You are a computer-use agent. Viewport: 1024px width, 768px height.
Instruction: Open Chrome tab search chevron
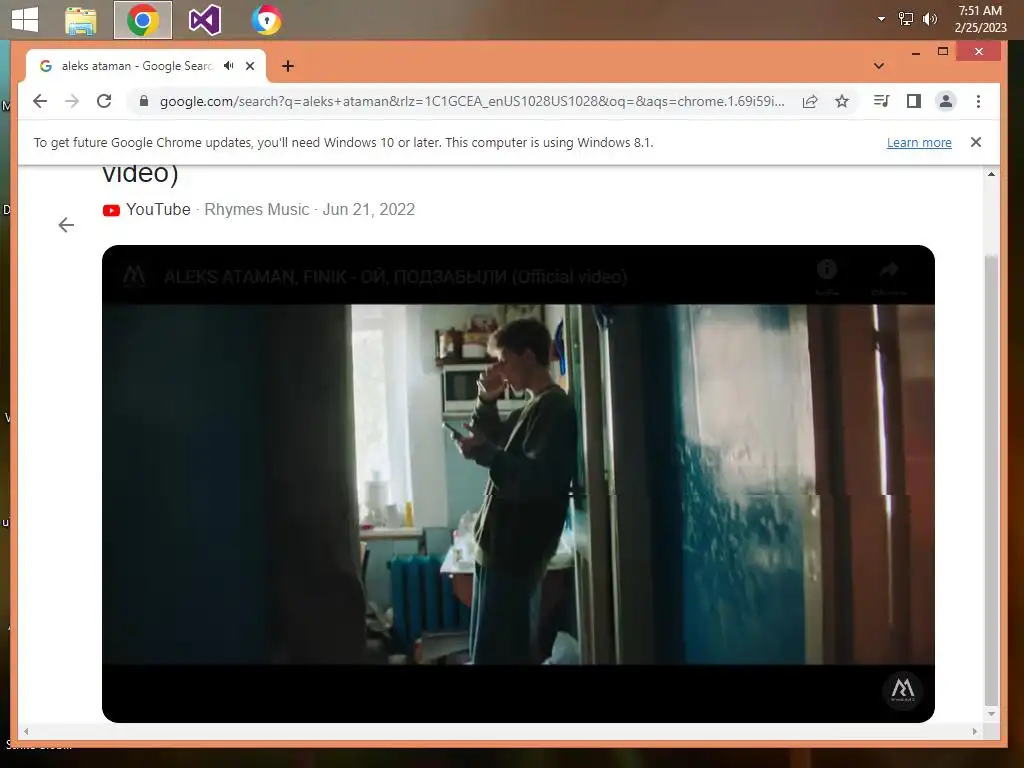point(879,66)
